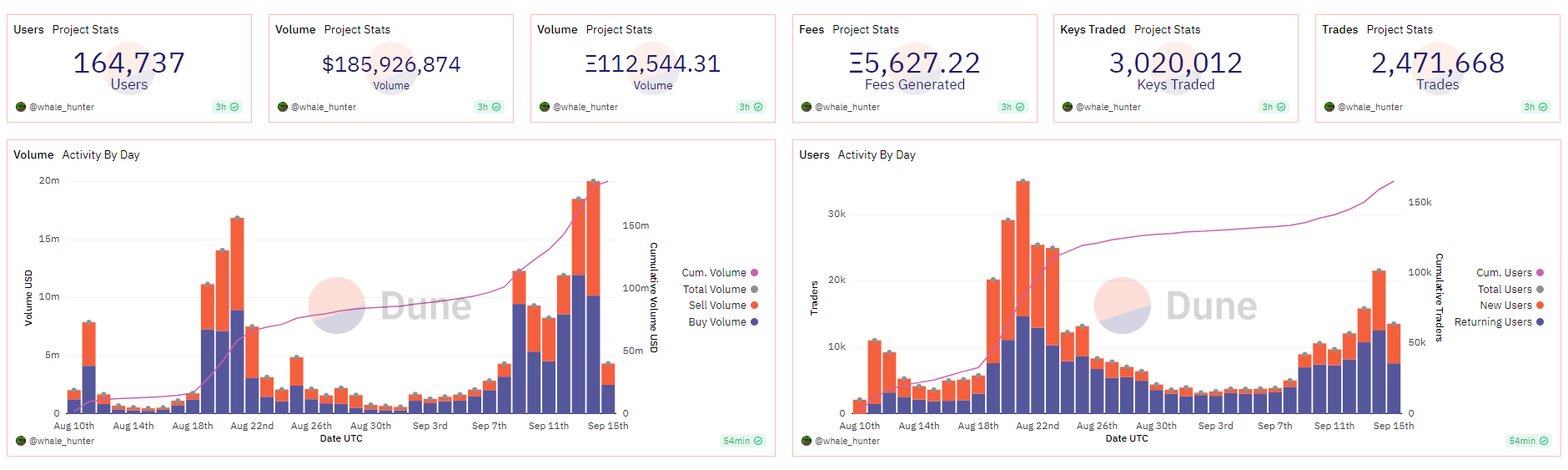Click the refresh checkmark on Fees Generated card

pyautogui.click(x=1020, y=107)
